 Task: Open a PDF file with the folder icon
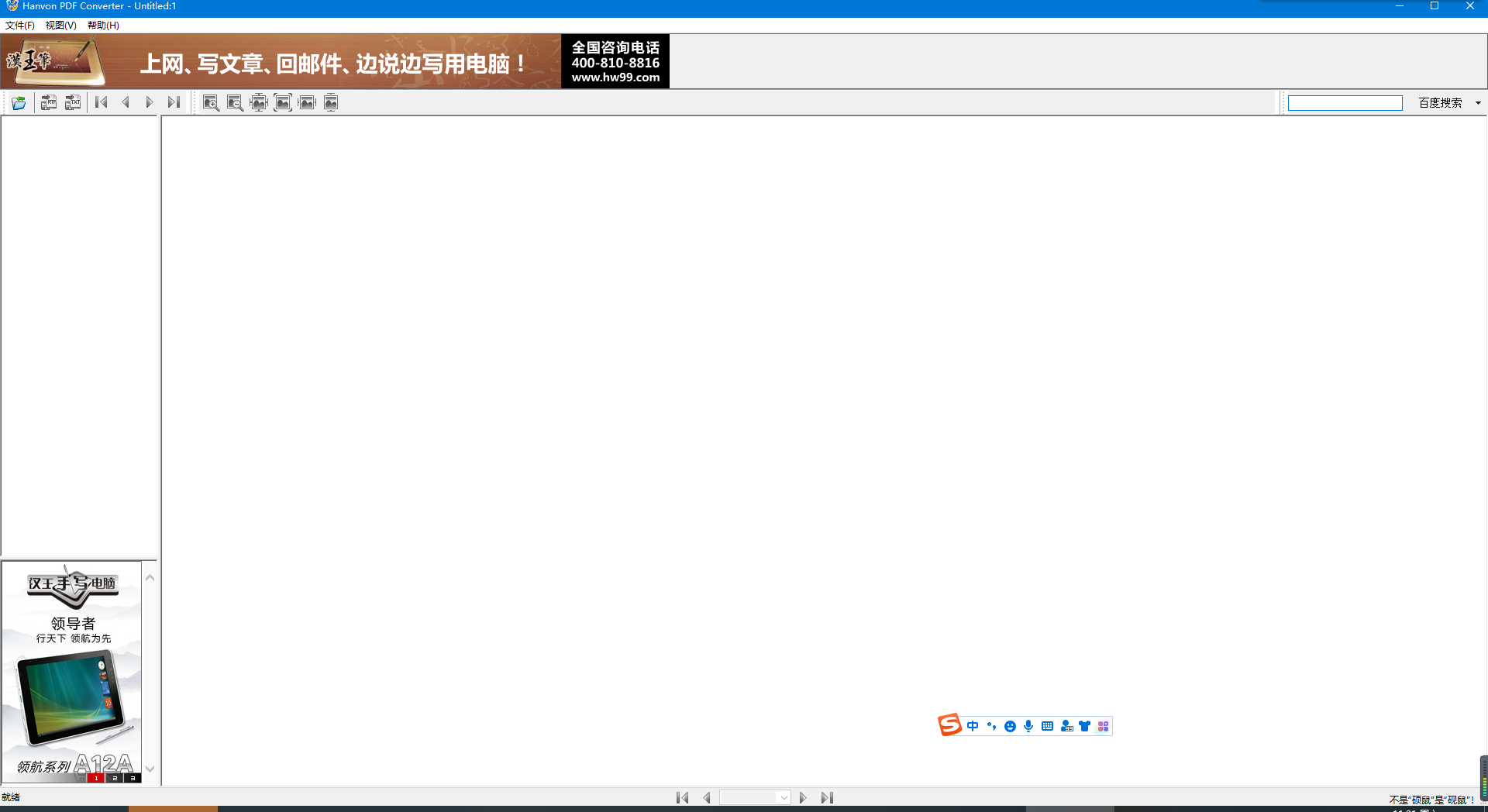click(x=19, y=102)
